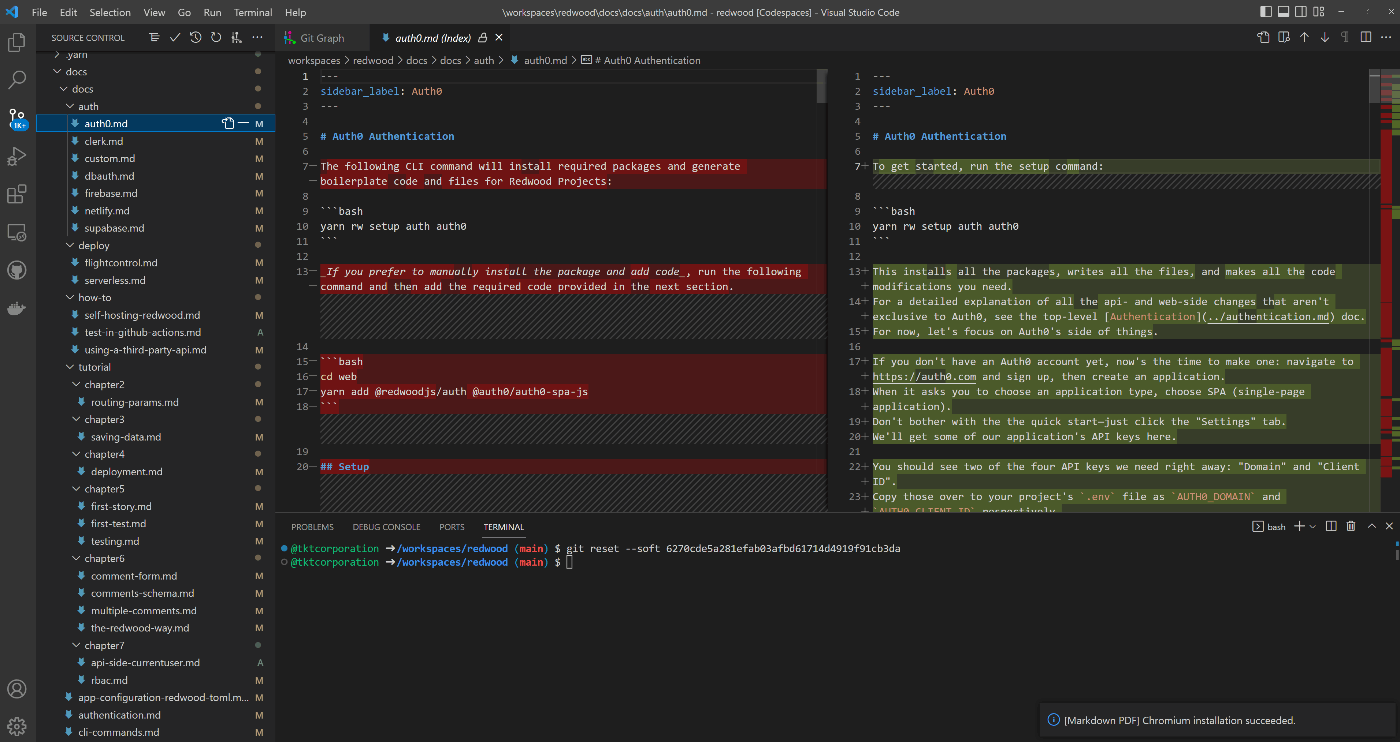Open the Source Control view icon
The image size is (1400, 742).
[17, 119]
